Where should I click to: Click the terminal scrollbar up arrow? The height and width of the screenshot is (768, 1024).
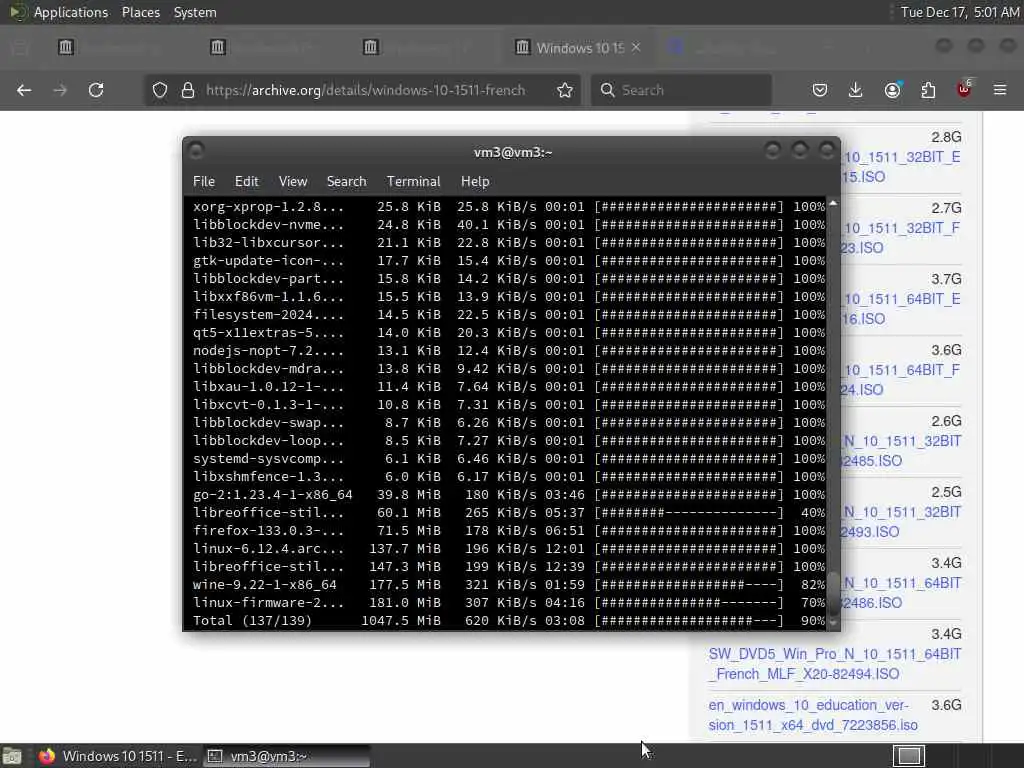pyautogui.click(x=833, y=204)
